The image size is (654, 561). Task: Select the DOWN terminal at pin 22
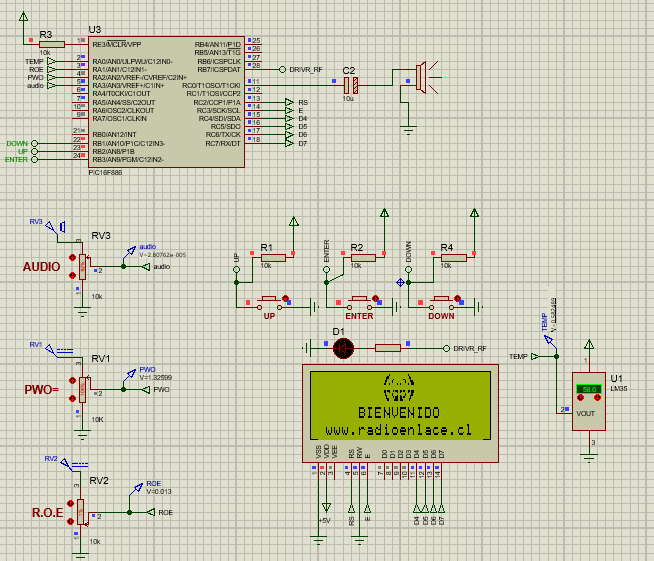point(35,143)
